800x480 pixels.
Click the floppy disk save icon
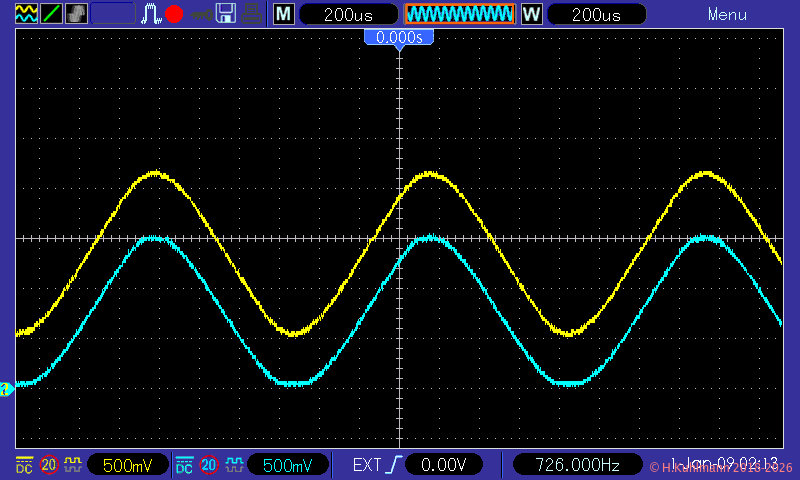coord(226,14)
